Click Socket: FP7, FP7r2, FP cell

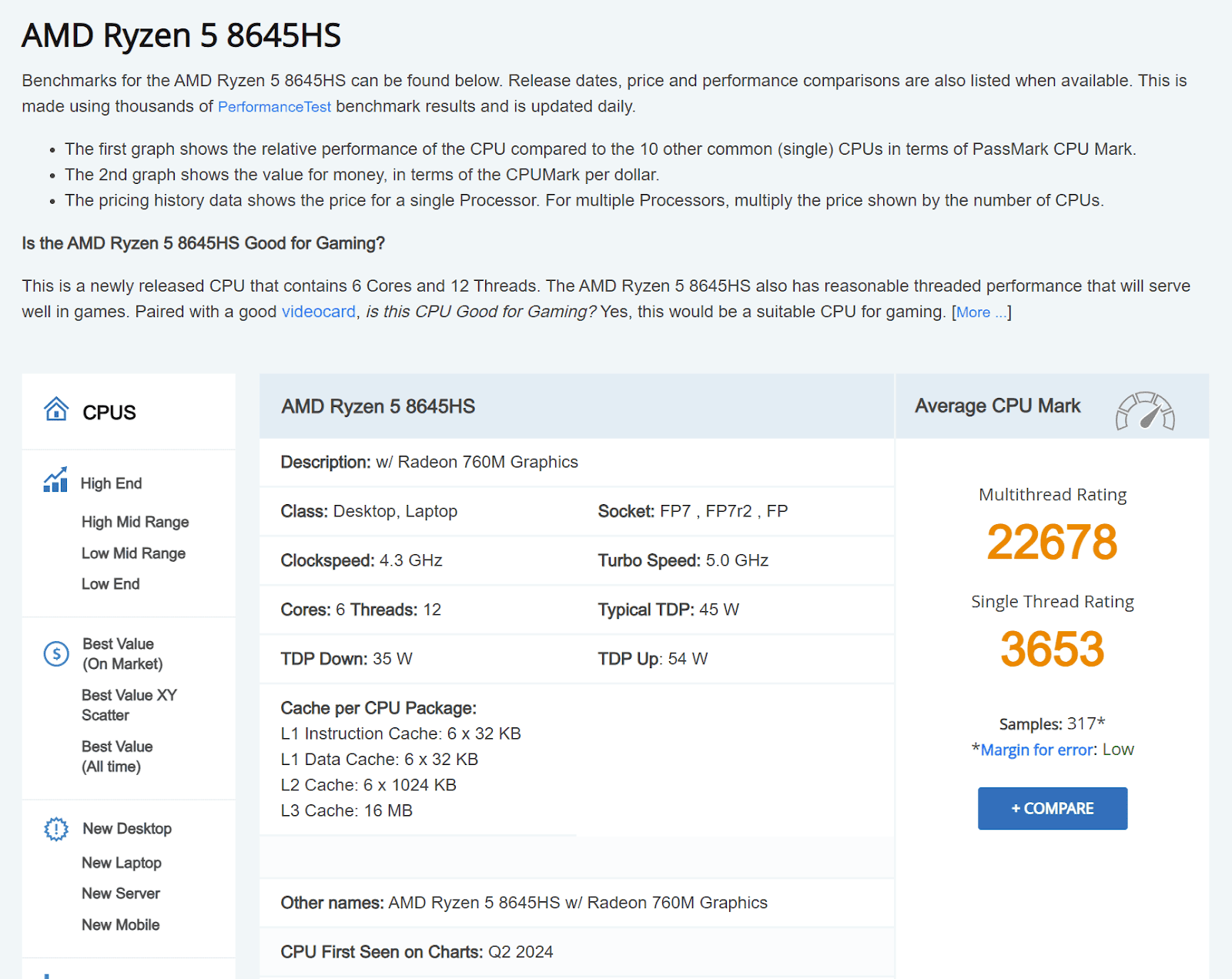(693, 511)
